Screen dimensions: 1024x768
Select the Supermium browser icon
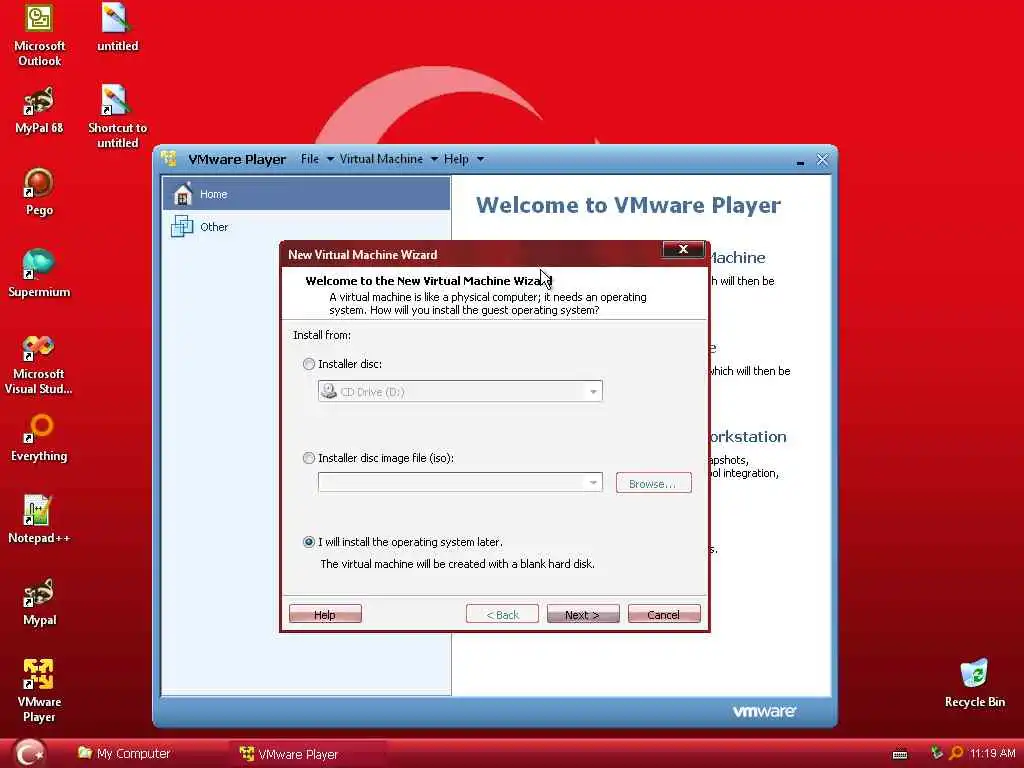pos(39,274)
